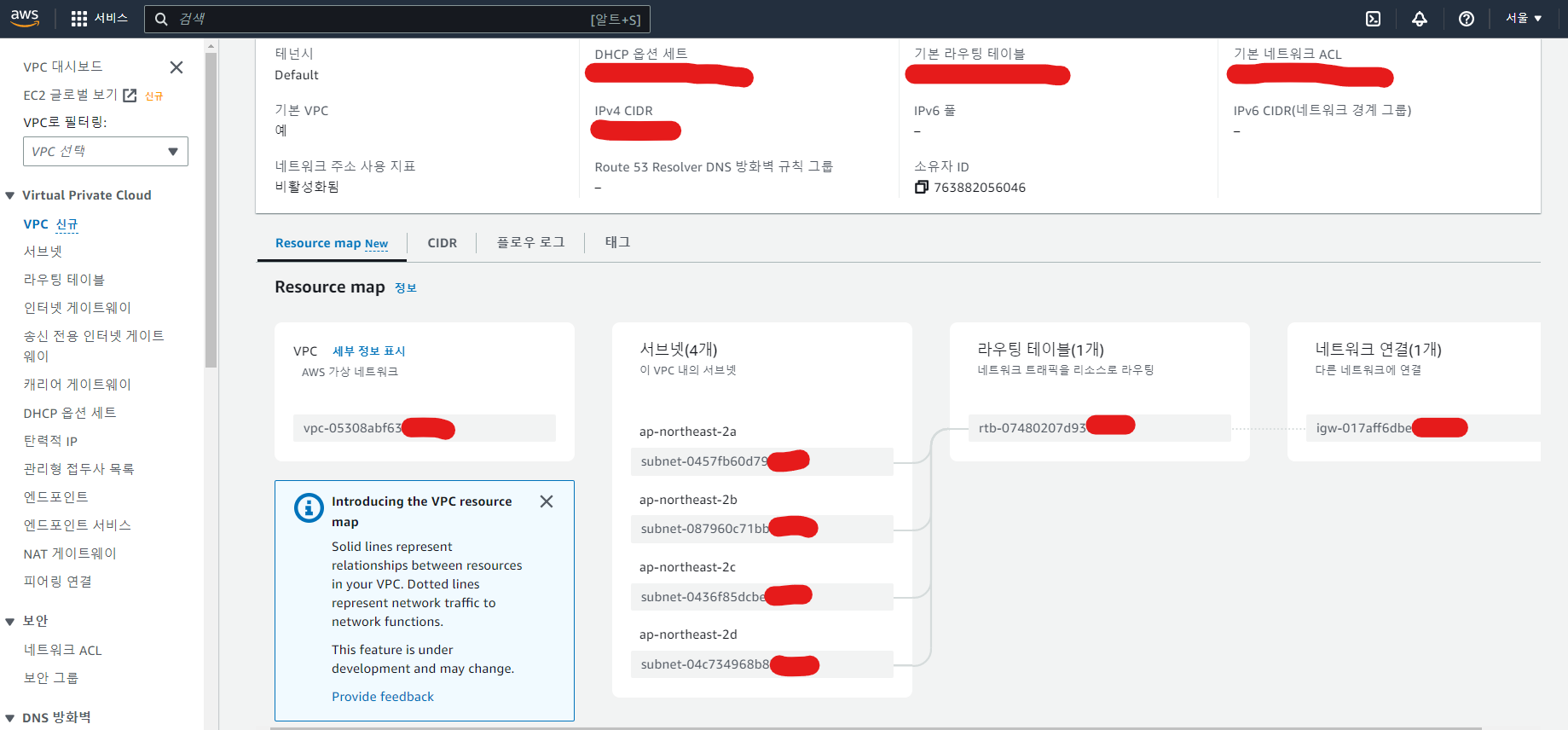Image resolution: width=1568 pixels, height=730 pixels.
Task: Open the peering connections sidebar item
Action: click(x=57, y=582)
